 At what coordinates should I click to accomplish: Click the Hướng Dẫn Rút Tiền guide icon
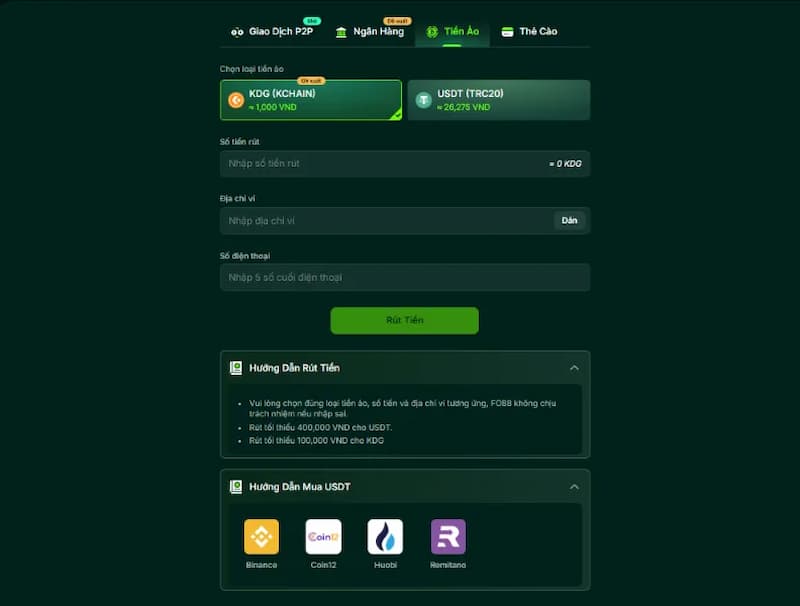tap(236, 368)
